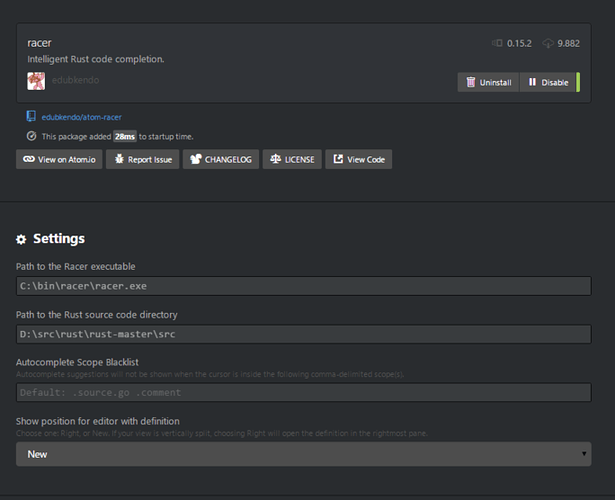615x500 pixels.
Task: Click the Settings gear icon
Action: tap(21, 239)
